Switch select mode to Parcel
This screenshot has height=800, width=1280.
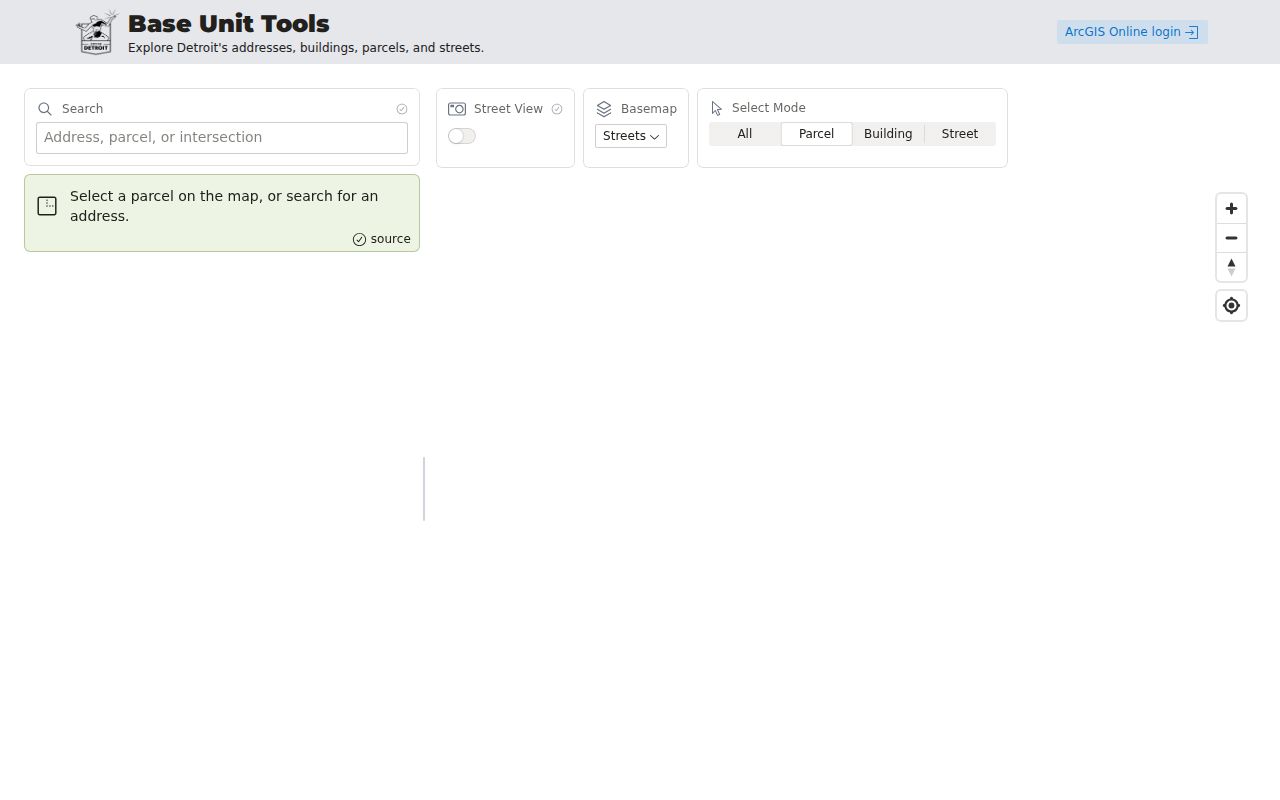(x=817, y=134)
